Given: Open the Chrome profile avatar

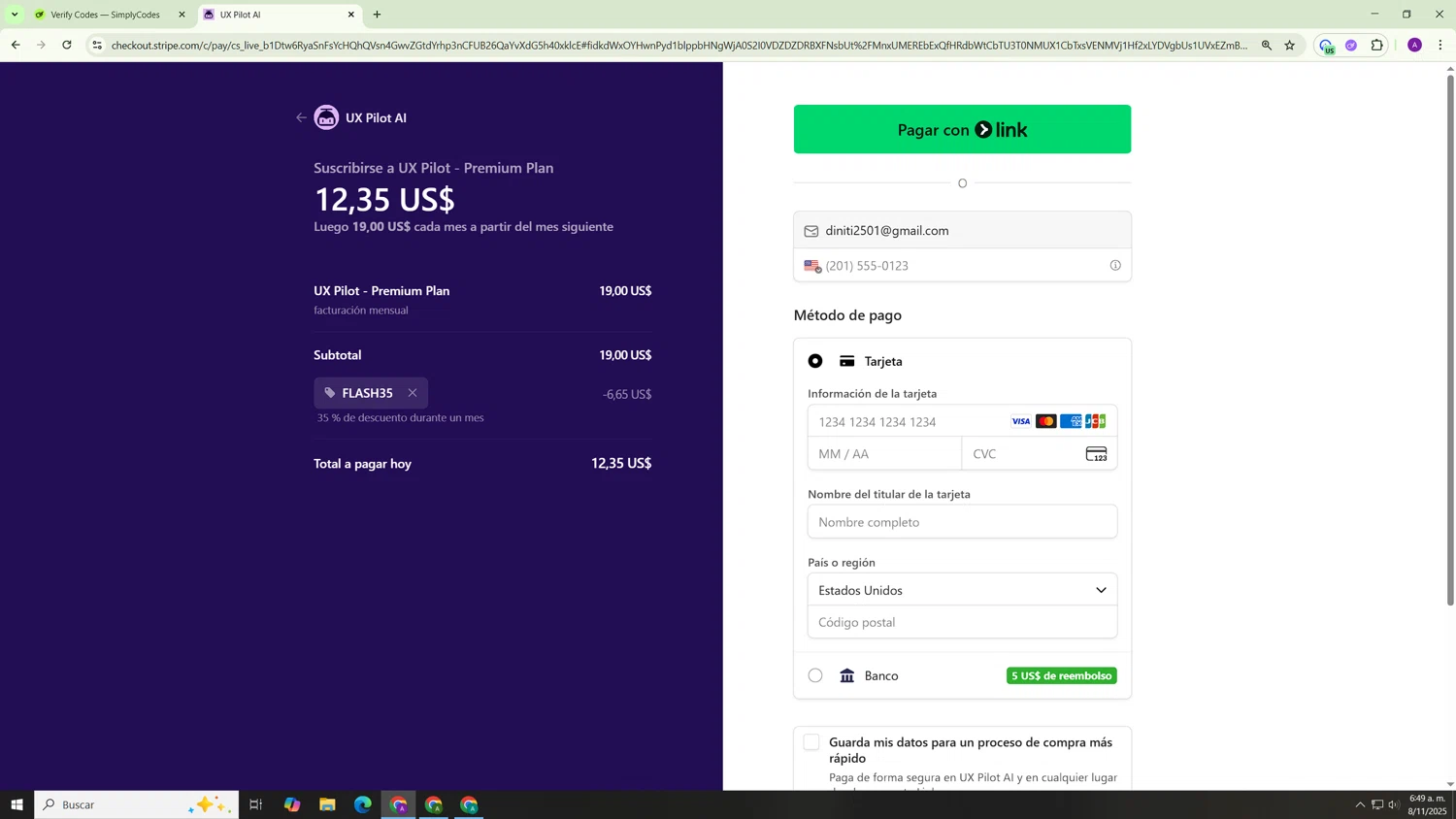Looking at the screenshot, I should [1414, 45].
